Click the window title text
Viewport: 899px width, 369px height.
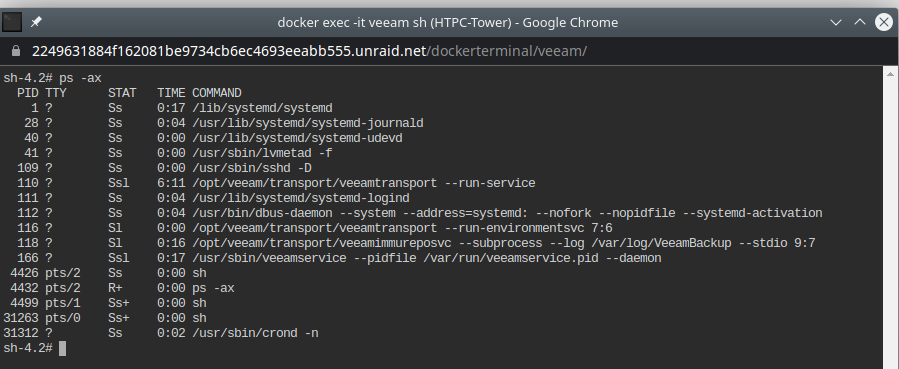pyautogui.click(x=448, y=22)
